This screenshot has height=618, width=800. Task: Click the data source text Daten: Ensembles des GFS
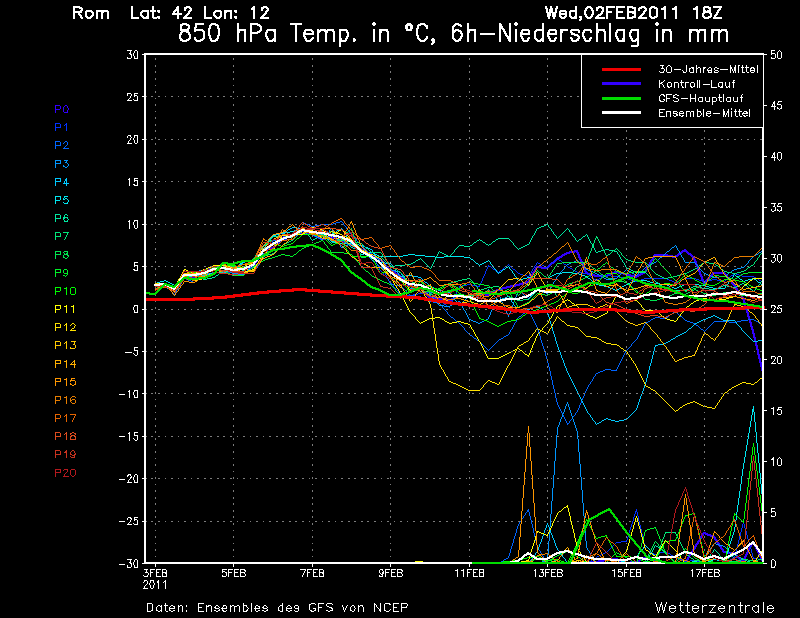click(x=277, y=608)
